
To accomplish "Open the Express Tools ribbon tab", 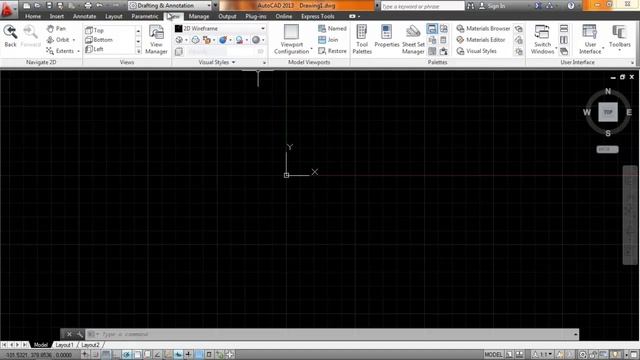I will point(318,16).
